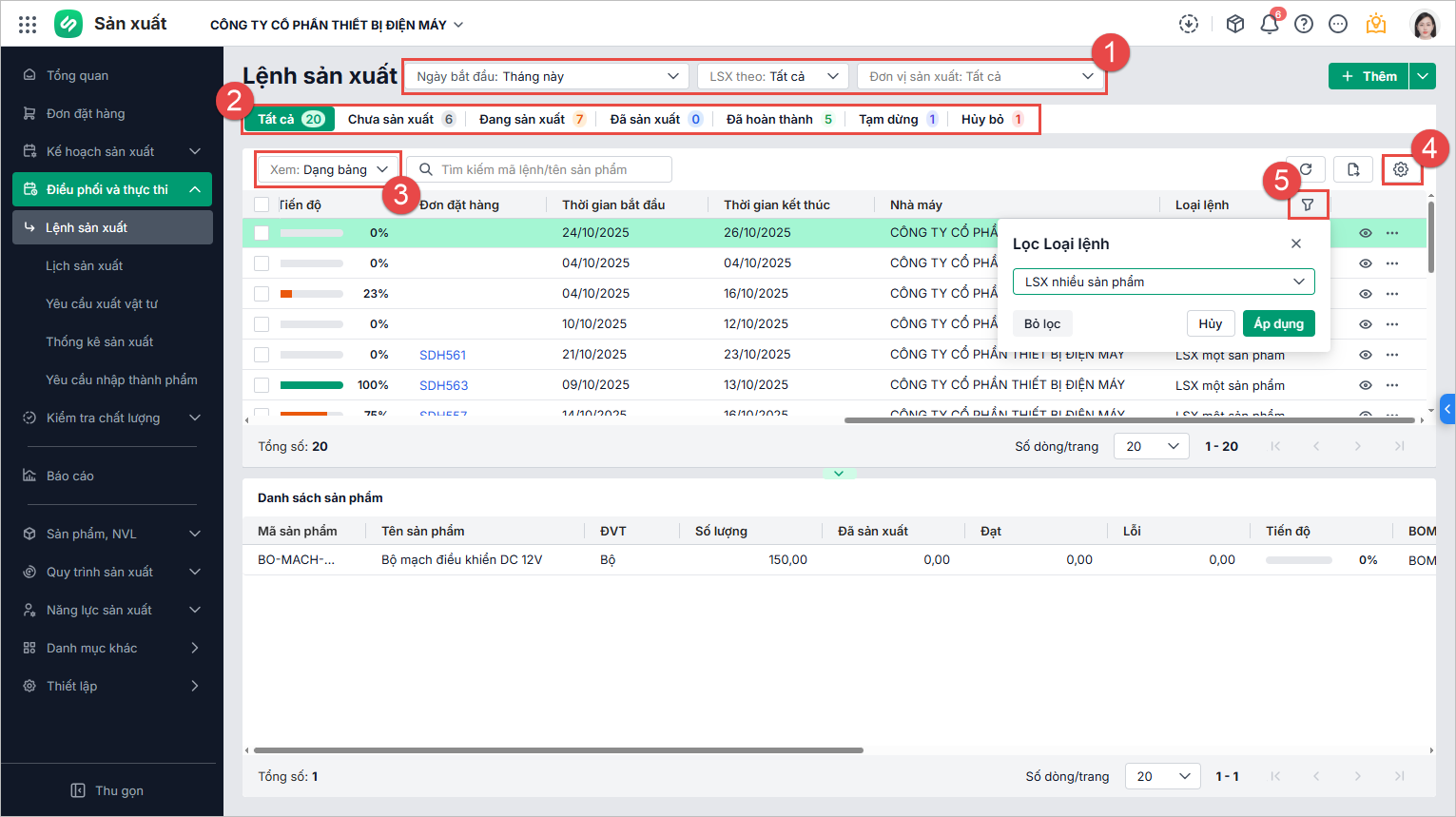Toggle the select-all checkbox in table header

coord(262,204)
